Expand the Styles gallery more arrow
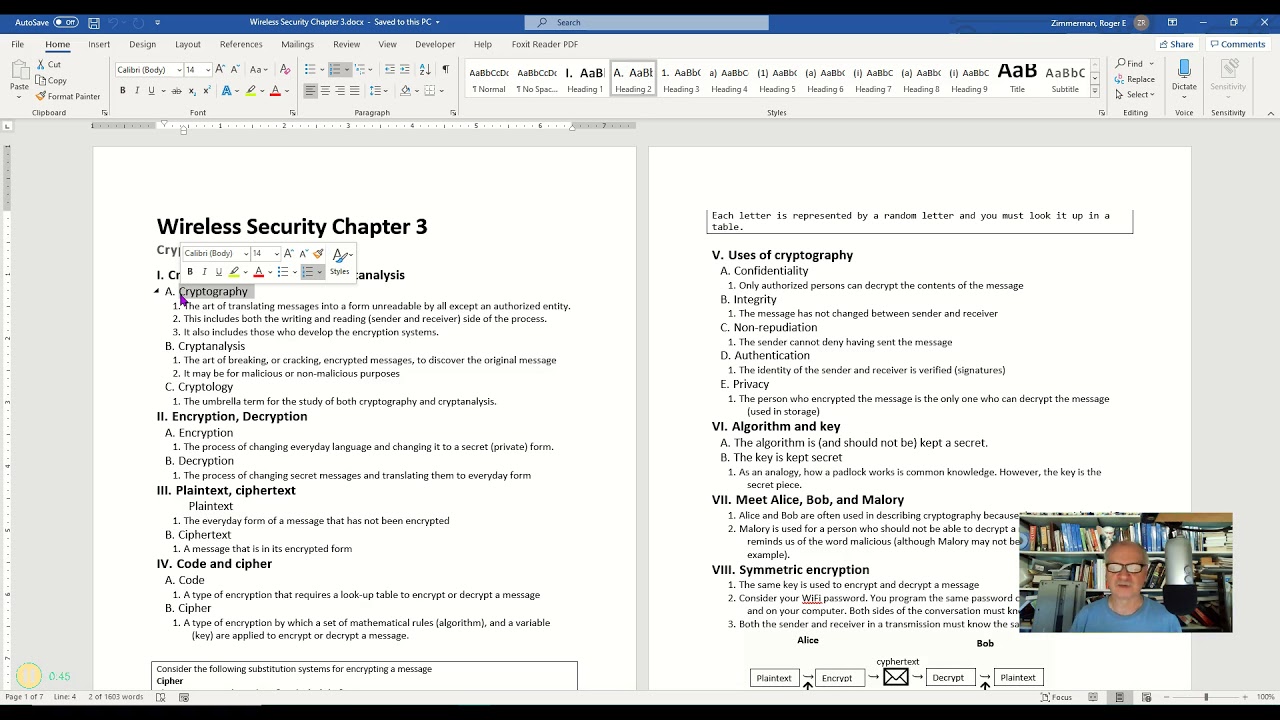Screen dimensions: 1280x720 [1094, 91]
